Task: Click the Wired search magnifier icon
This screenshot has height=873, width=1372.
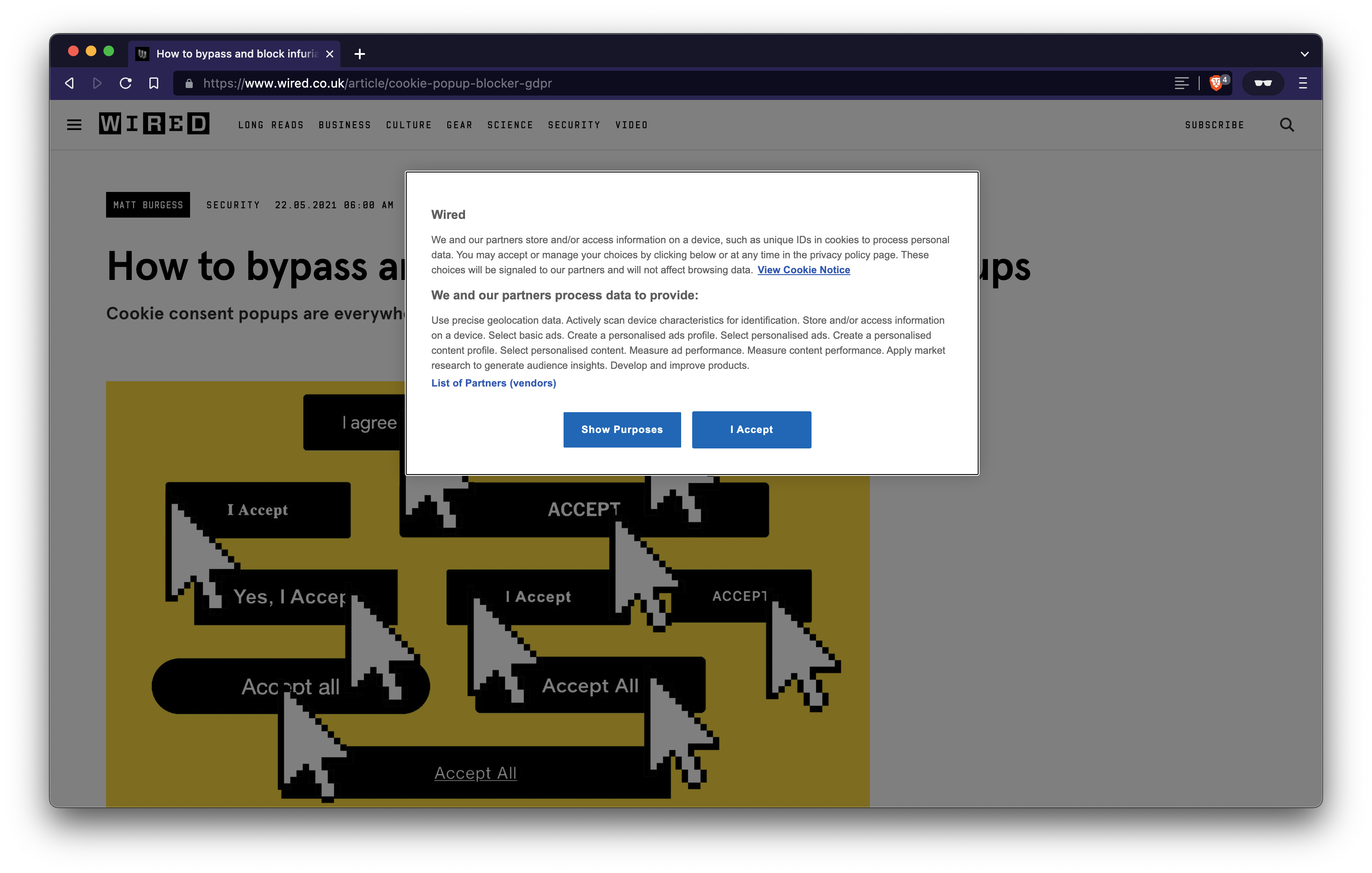Action: coord(1287,125)
